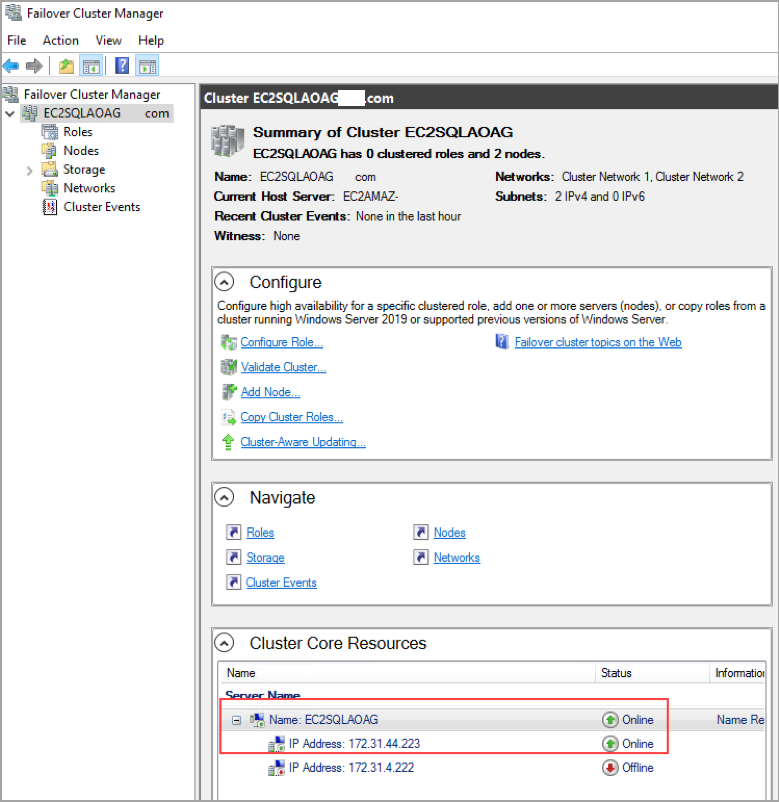
Task: Open the File menu
Action: (x=16, y=40)
